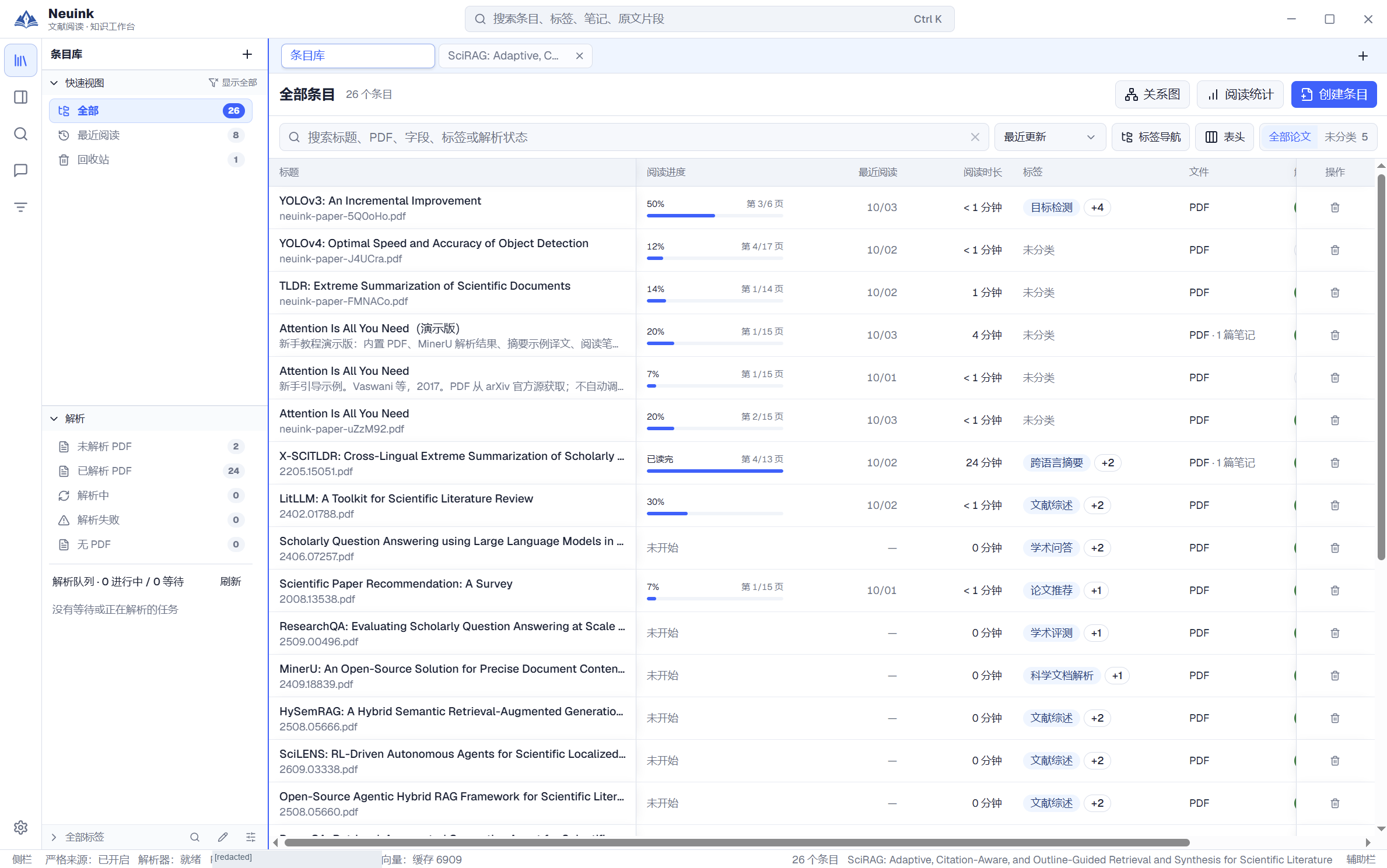
Task: Expand the +4 tags on the YOLOv3 row
Action: point(1097,208)
